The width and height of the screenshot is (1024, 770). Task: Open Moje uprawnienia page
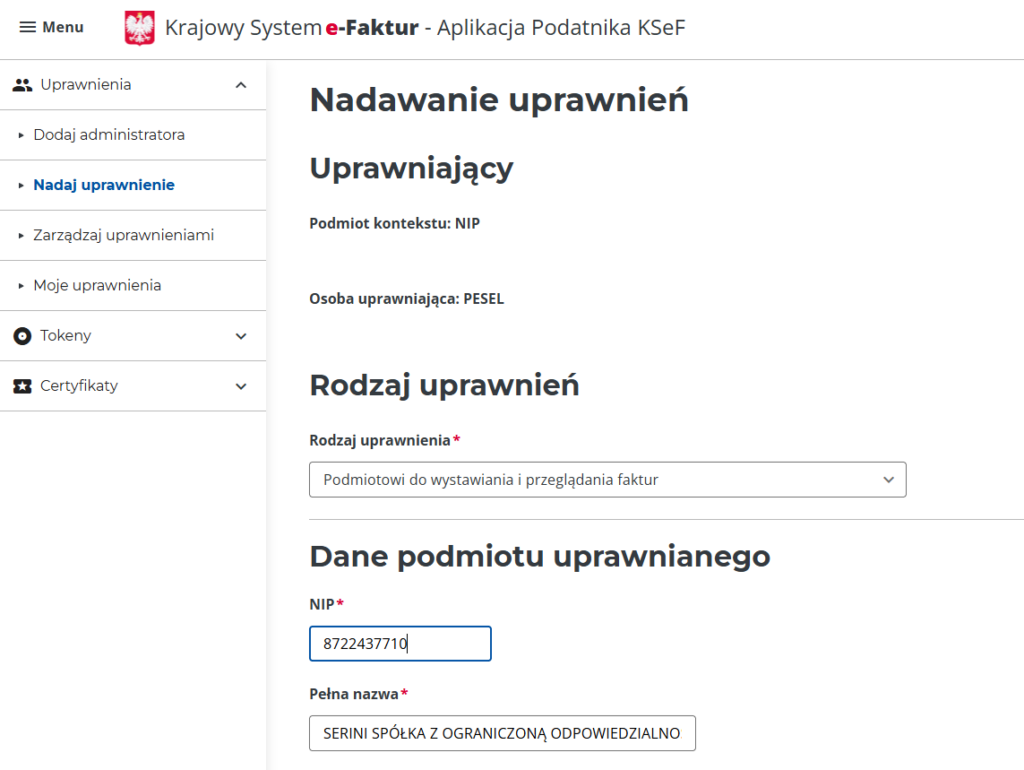click(97, 285)
